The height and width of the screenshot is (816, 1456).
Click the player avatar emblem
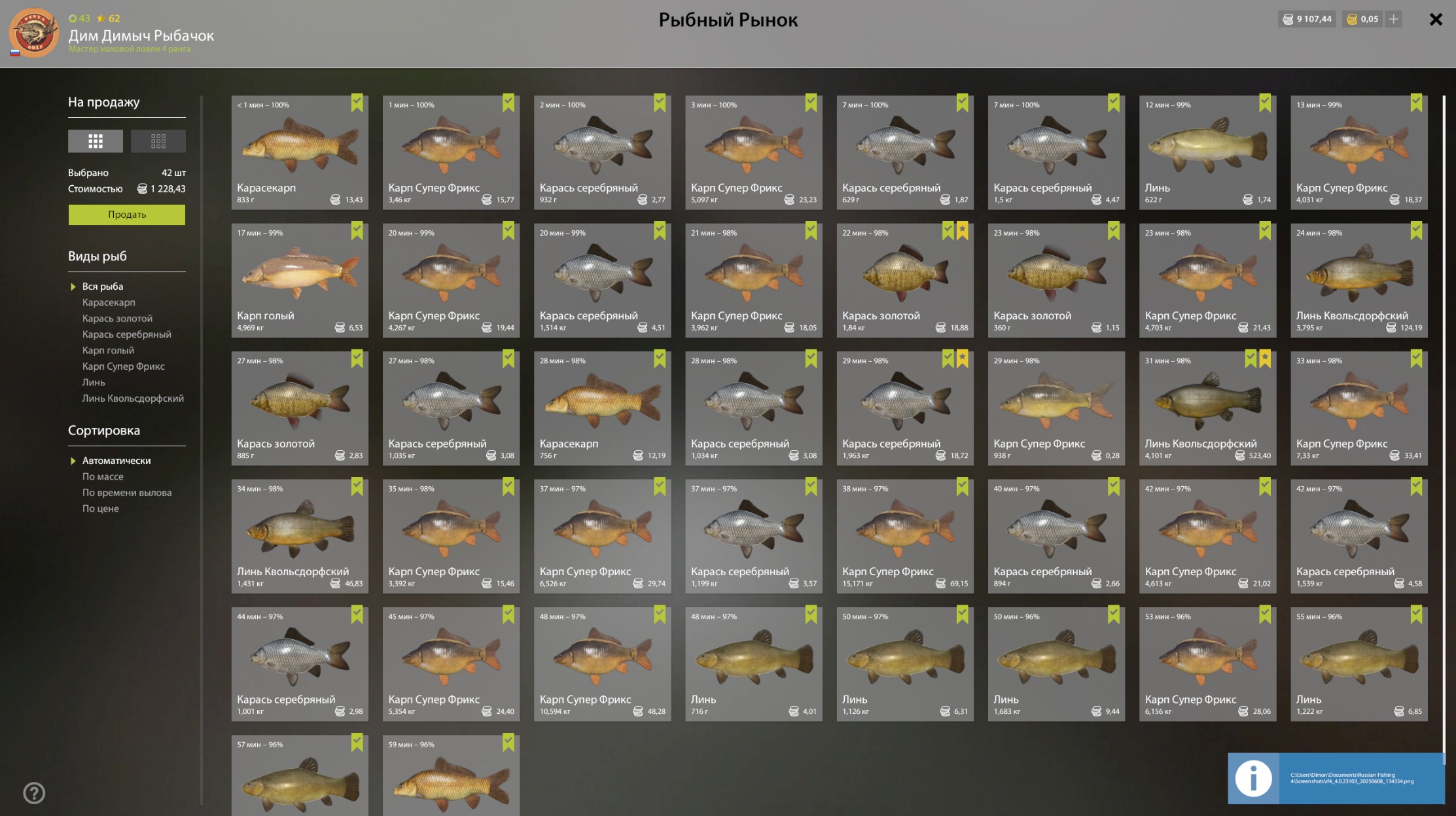33,33
